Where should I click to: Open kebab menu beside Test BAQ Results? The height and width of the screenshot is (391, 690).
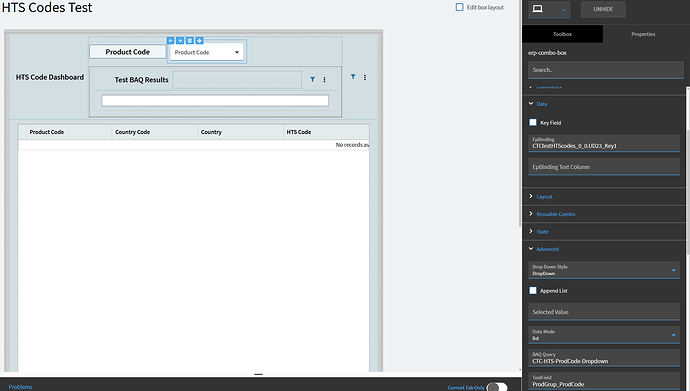(x=324, y=80)
